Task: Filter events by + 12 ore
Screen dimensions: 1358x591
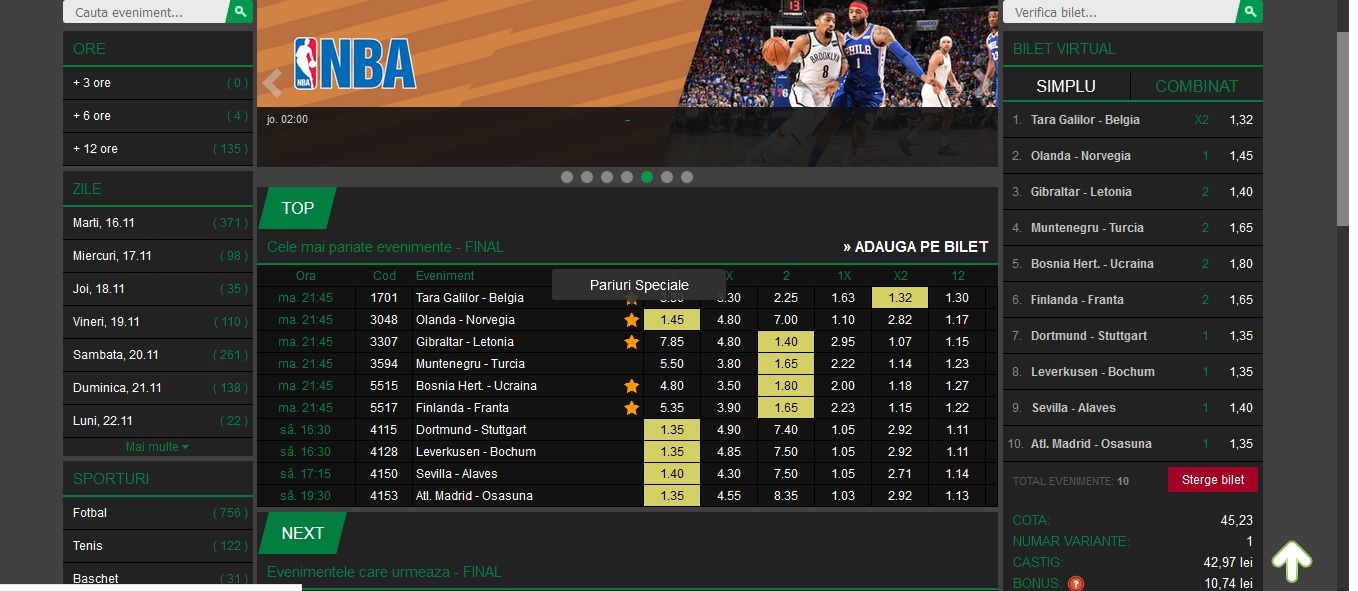Action: (x=158, y=149)
